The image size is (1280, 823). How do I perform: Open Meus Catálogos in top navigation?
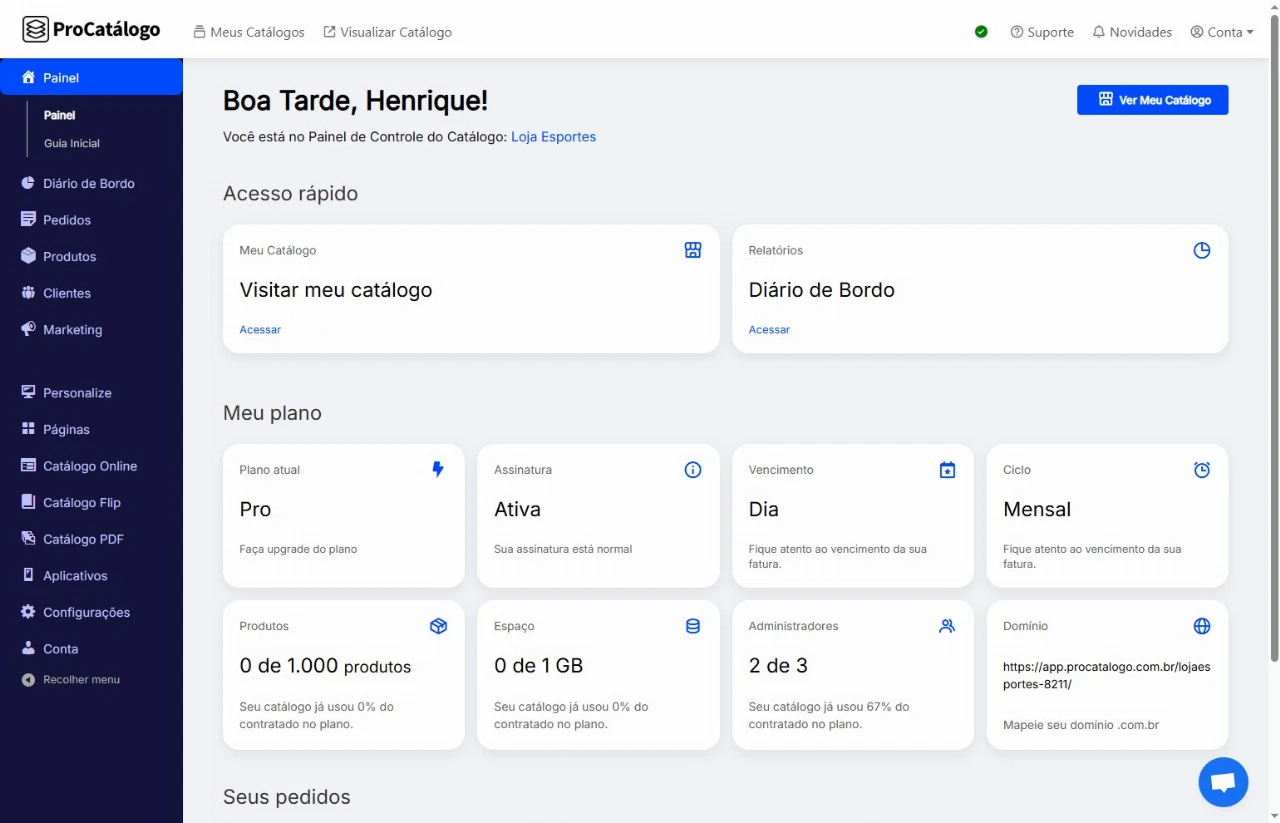pos(249,32)
